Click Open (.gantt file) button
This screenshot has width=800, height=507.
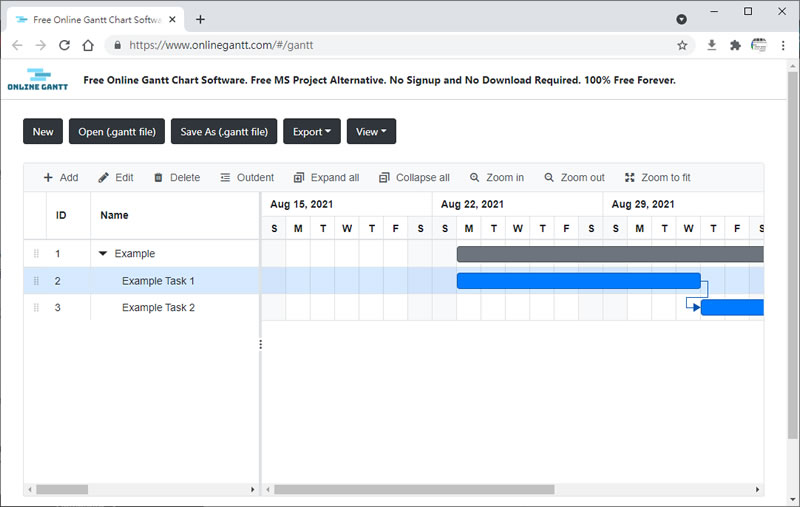click(x=116, y=132)
